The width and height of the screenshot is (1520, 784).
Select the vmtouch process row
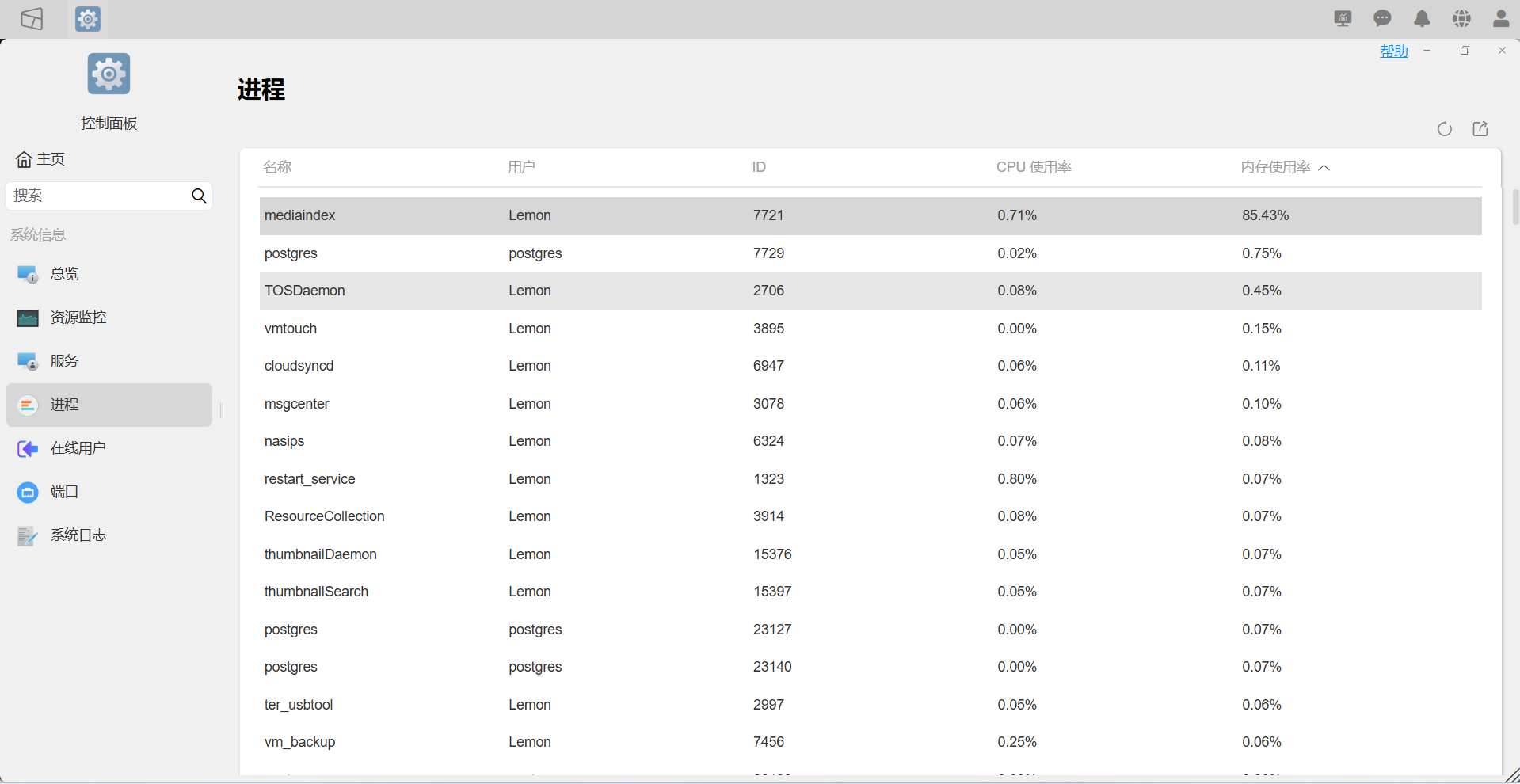tap(870, 329)
